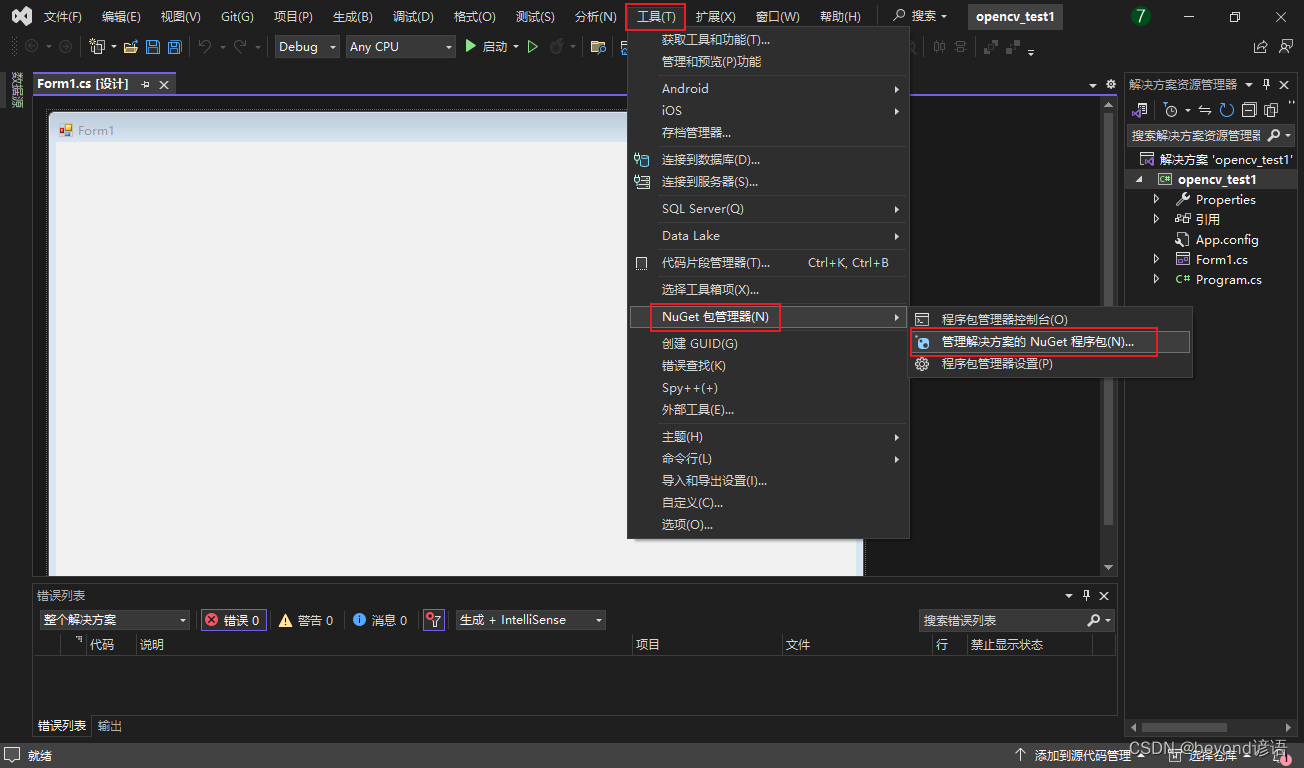Save the current file via toolbar
The height and width of the screenshot is (768, 1304).
pos(153,47)
